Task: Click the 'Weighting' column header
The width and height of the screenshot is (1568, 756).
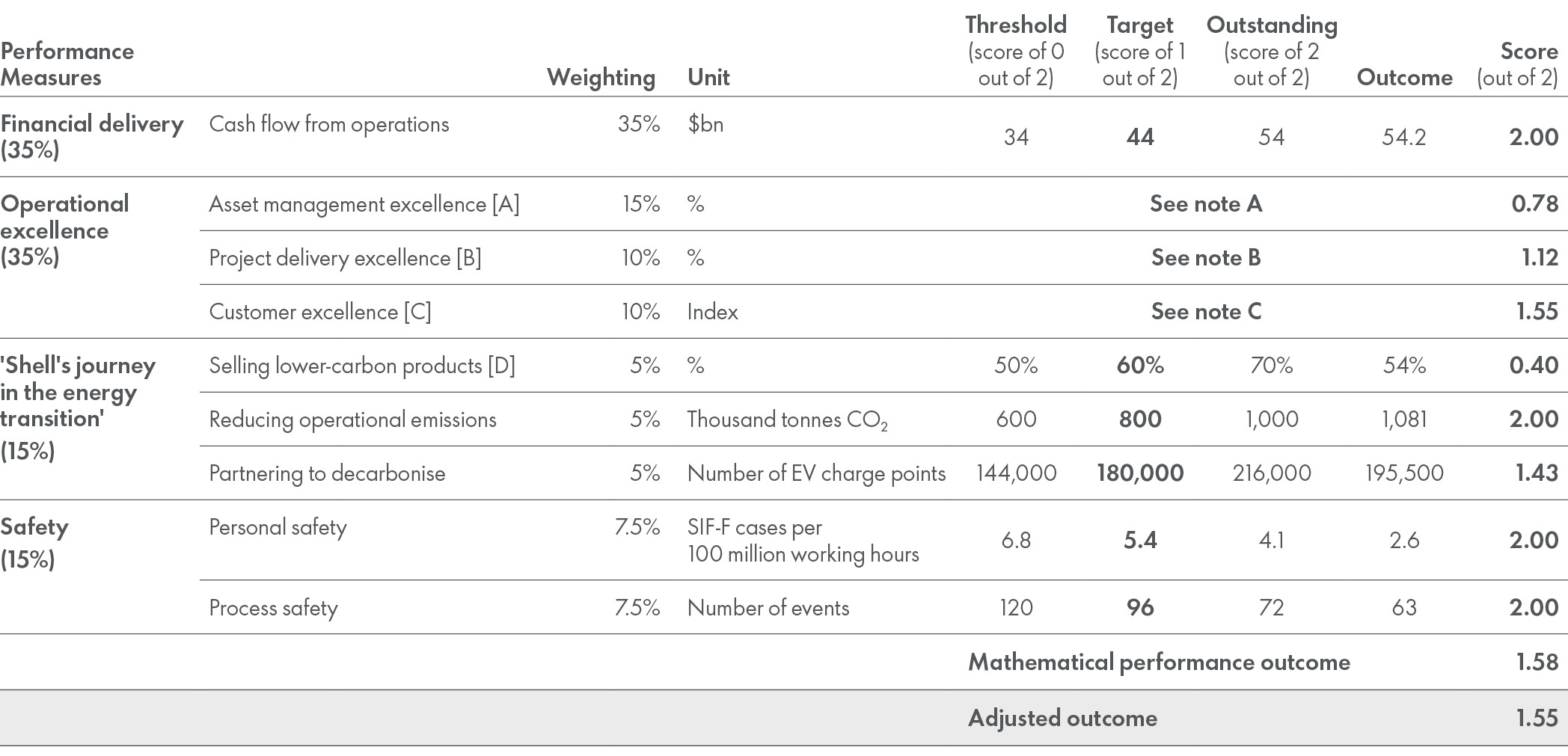Action: [601, 78]
